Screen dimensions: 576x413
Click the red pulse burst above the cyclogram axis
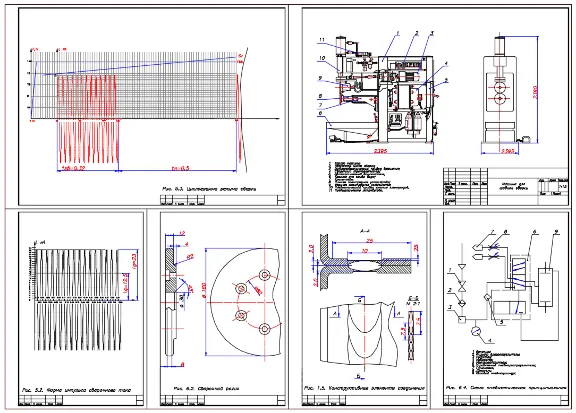coord(87,97)
